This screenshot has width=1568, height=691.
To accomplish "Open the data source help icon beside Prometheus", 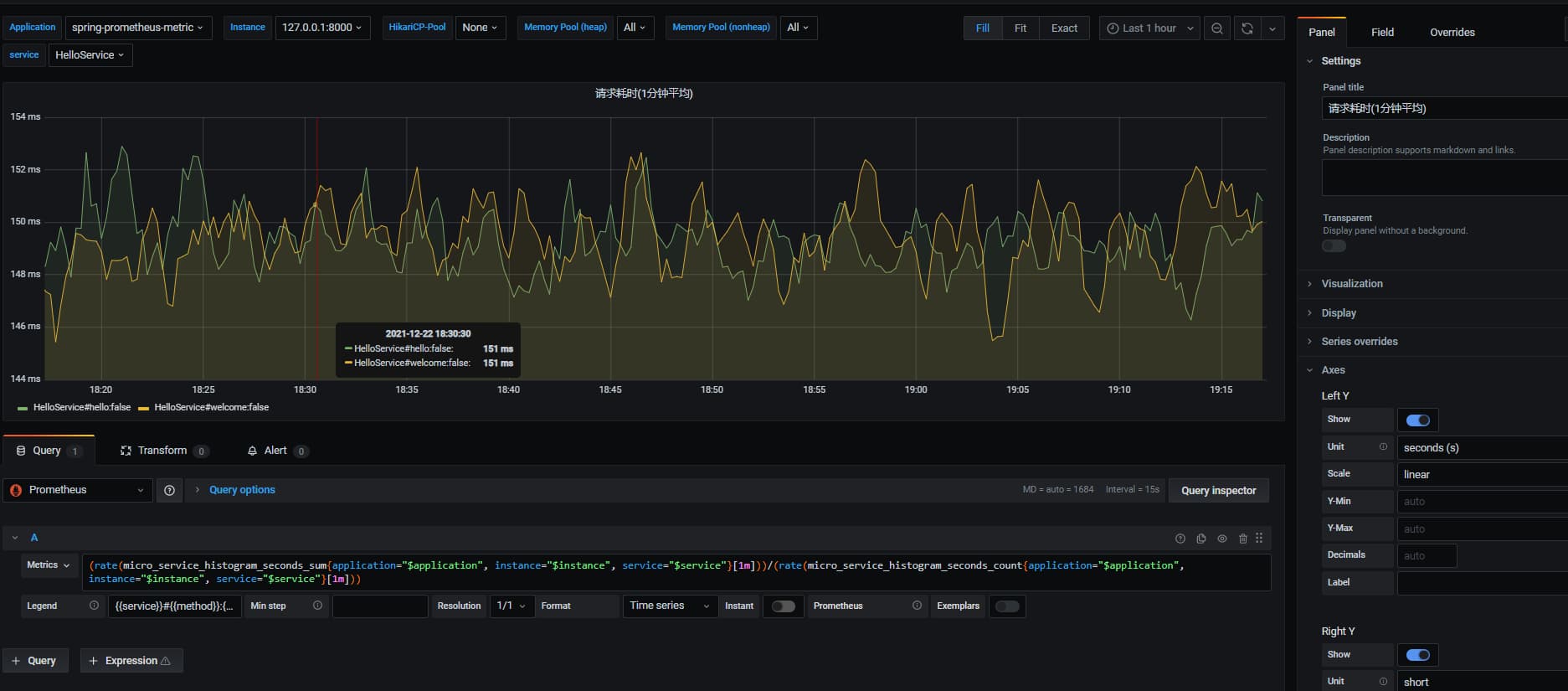I will [x=169, y=491].
